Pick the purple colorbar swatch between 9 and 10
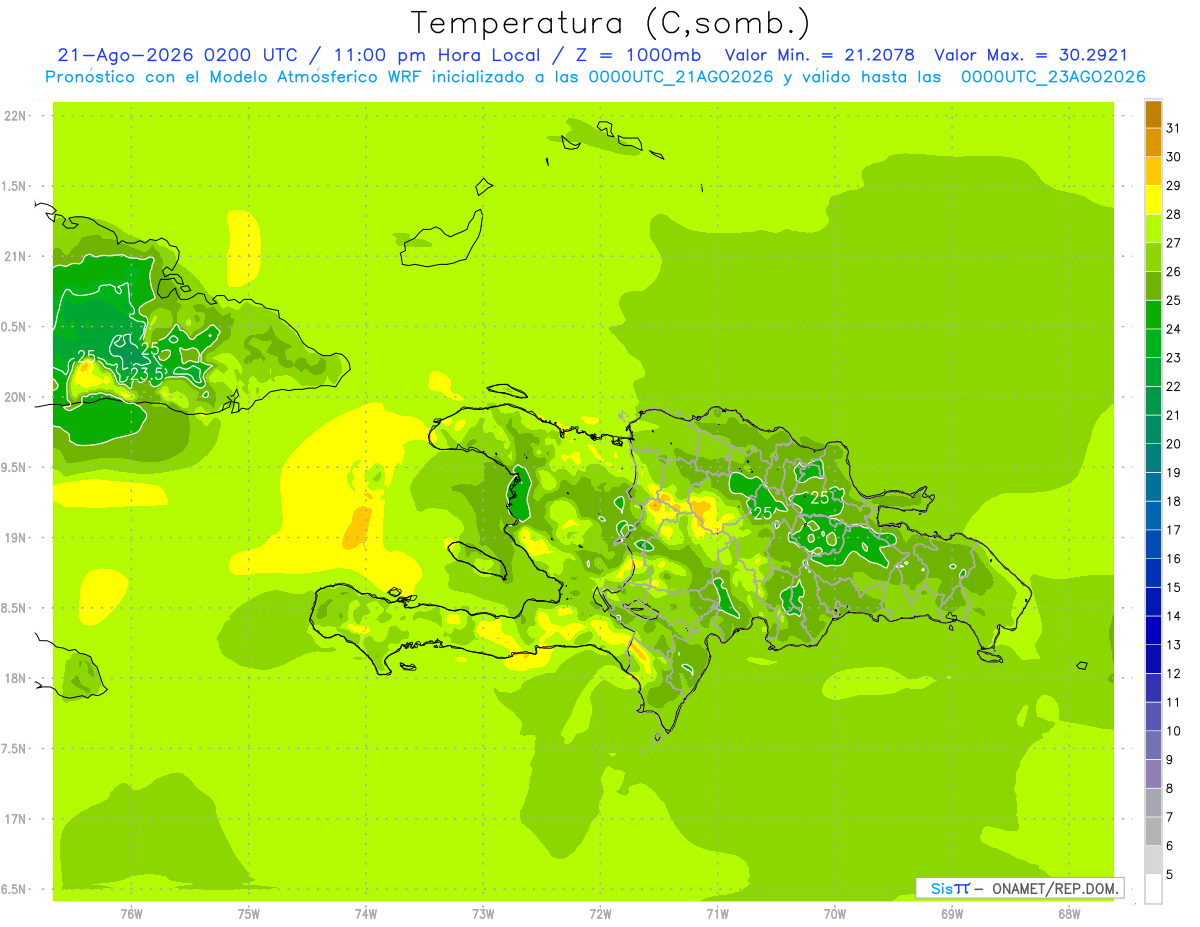Viewport: 1200px width, 927px height. [x=1153, y=746]
